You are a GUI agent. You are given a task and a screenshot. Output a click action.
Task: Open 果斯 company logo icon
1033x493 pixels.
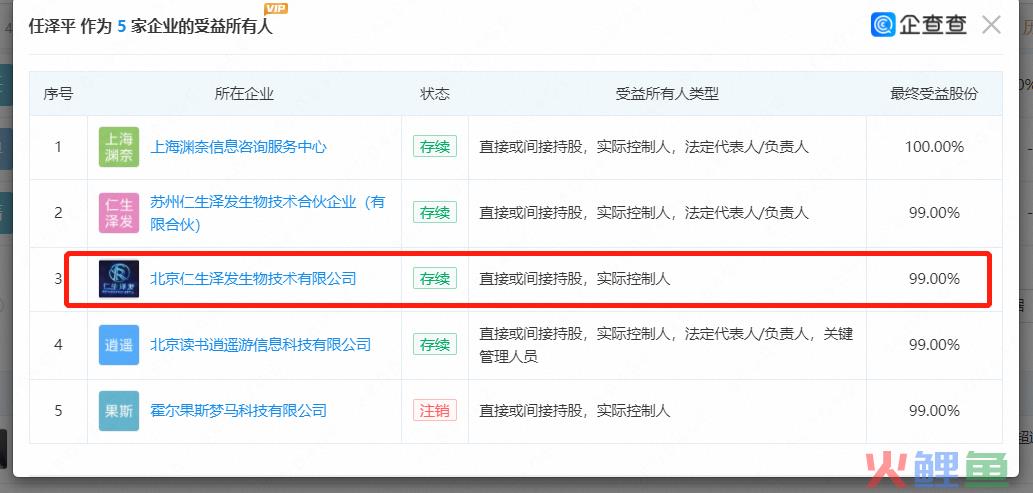[x=119, y=411]
